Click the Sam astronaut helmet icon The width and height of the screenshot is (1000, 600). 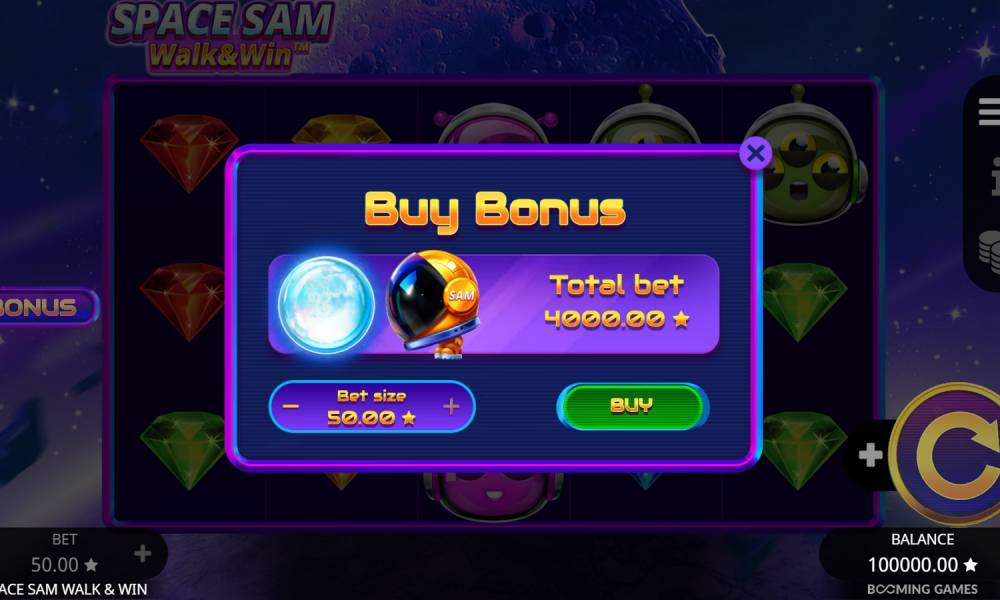pyautogui.click(x=433, y=304)
